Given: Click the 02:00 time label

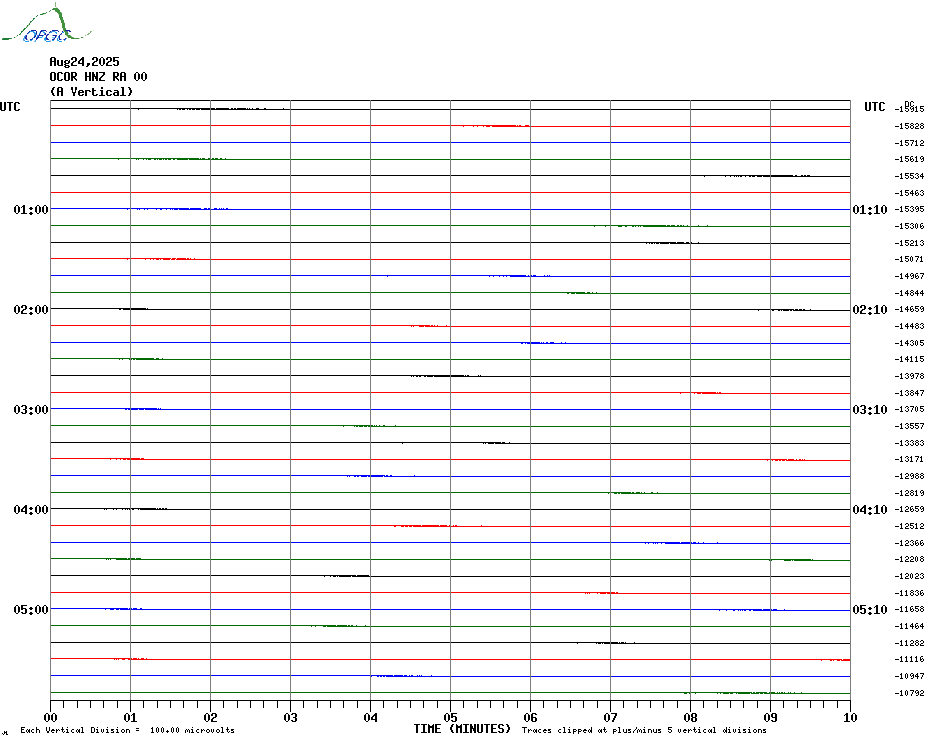Looking at the screenshot, I should [31, 310].
